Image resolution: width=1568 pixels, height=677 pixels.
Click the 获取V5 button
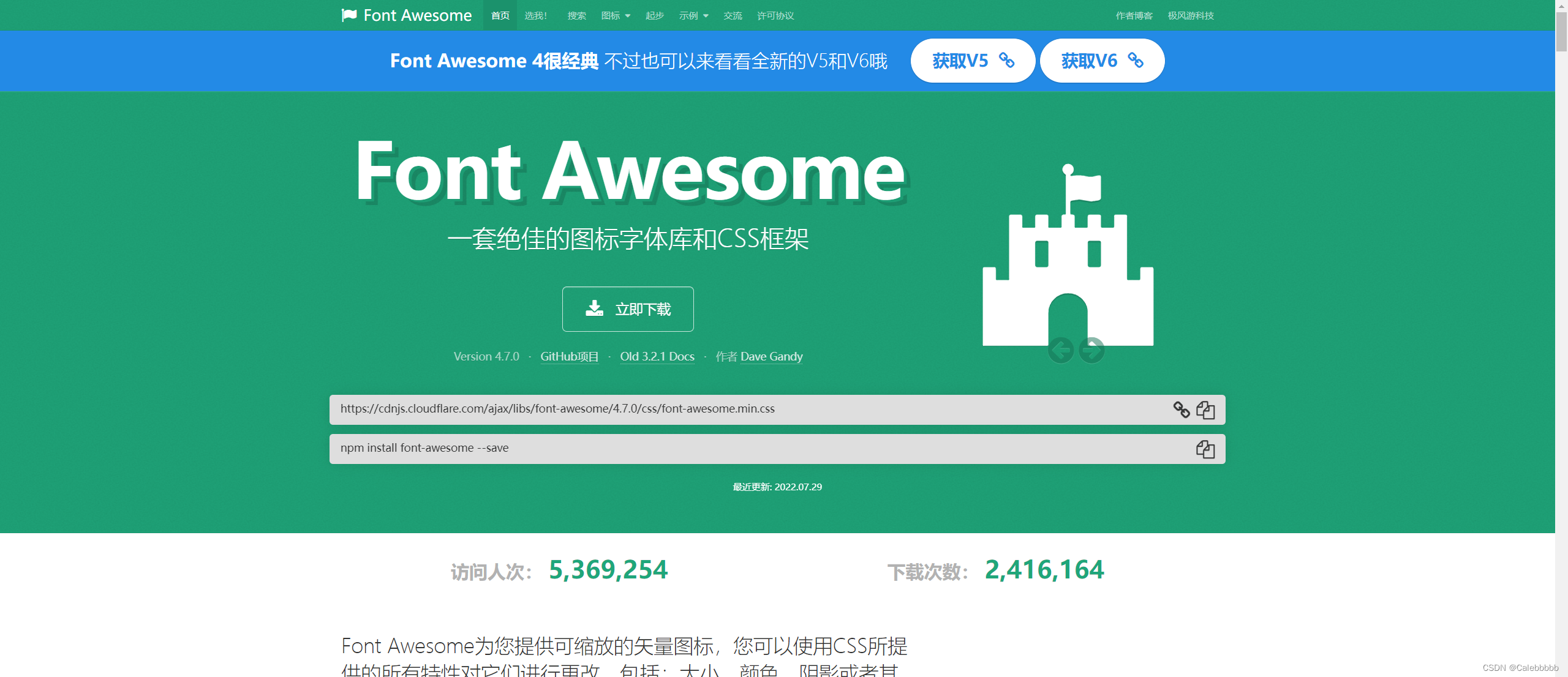tap(973, 60)
